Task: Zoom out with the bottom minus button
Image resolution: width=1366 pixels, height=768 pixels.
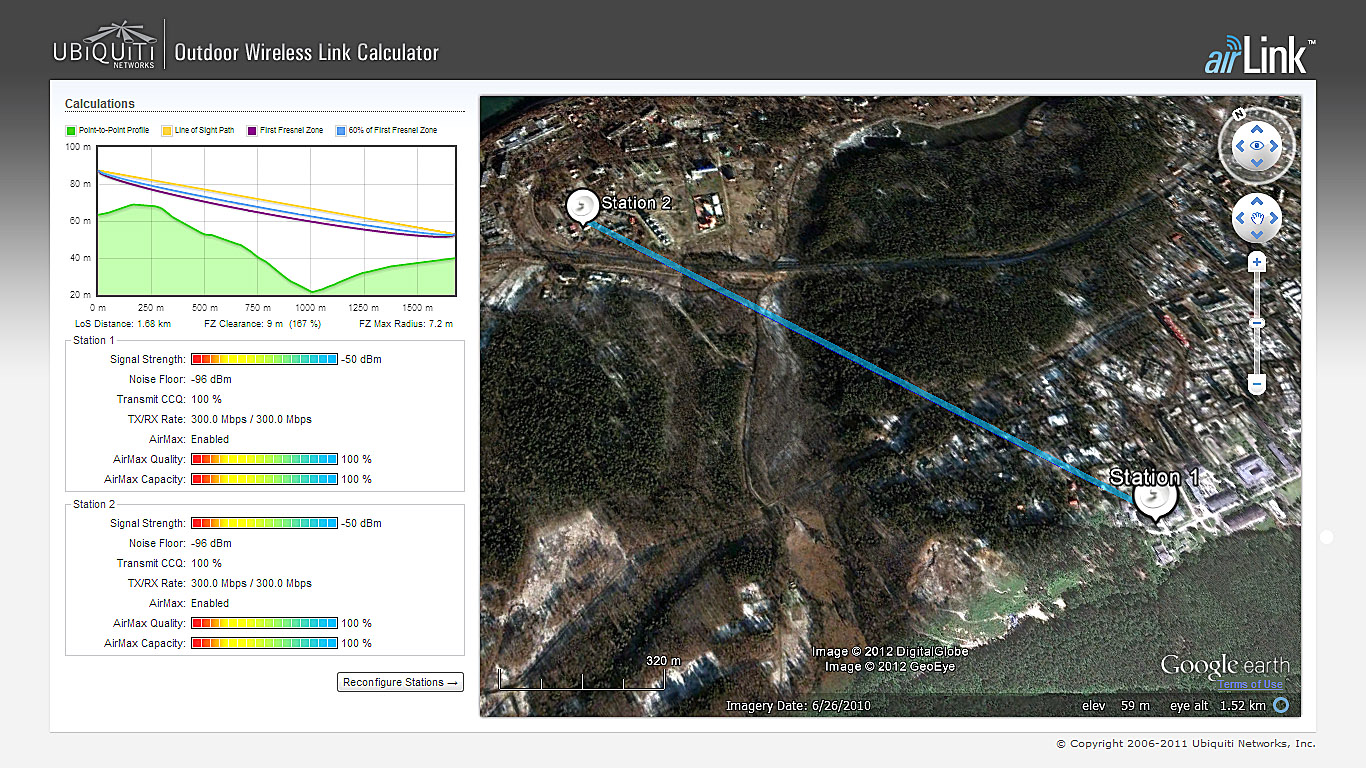Action: tap(1258, 383)
